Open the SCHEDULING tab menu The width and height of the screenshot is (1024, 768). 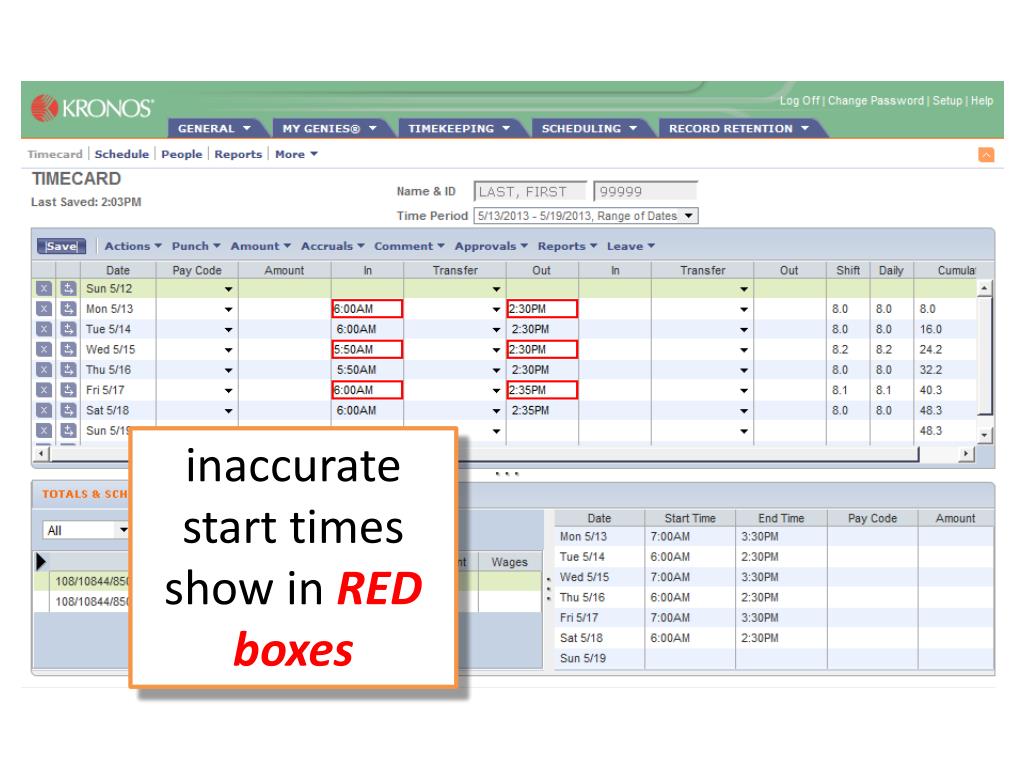(588, 129)
